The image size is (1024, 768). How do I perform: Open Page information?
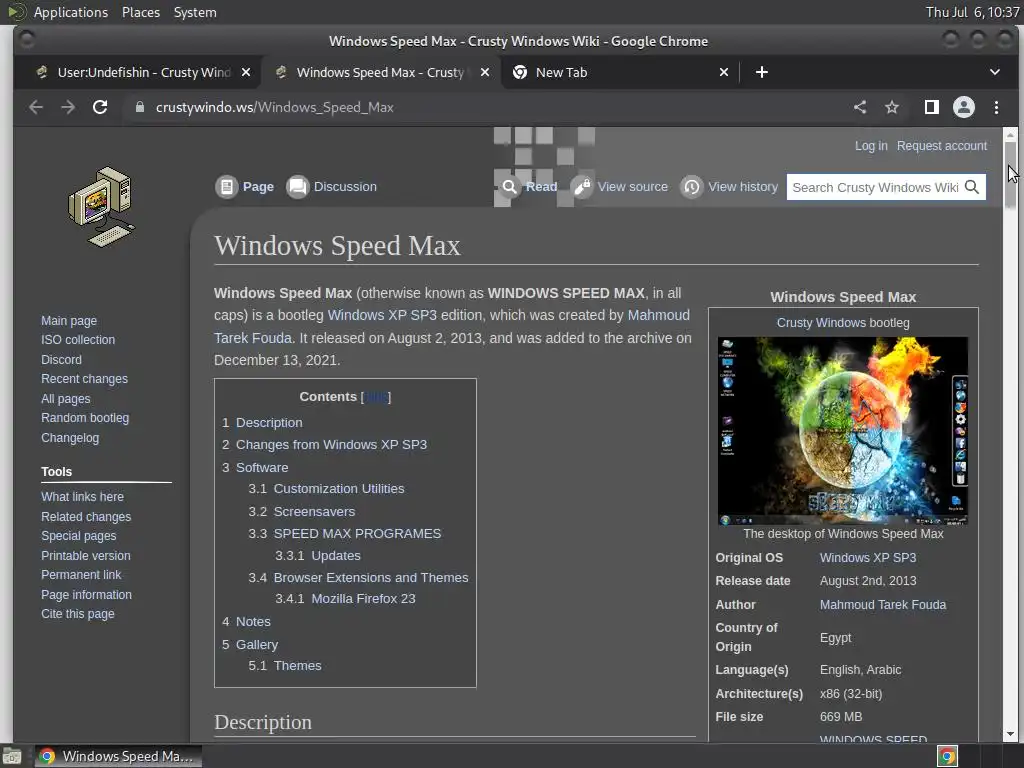coord(86,594)
